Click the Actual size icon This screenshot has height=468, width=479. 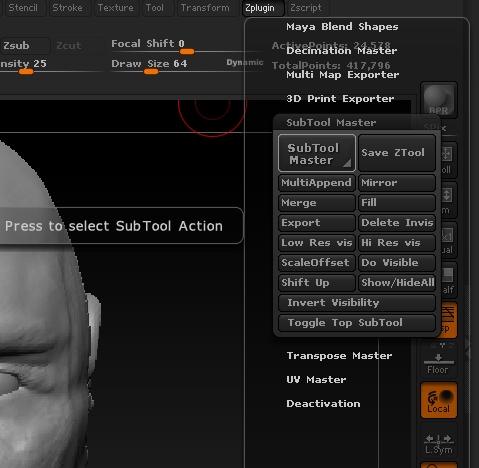point(449,240)
